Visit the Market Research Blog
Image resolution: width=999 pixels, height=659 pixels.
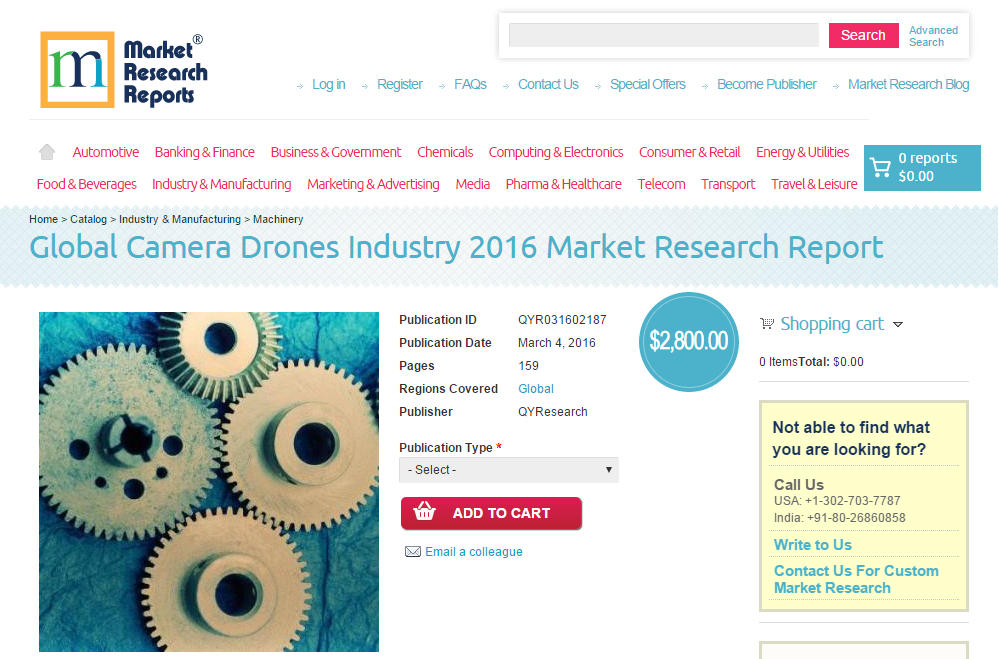point(908,85)
